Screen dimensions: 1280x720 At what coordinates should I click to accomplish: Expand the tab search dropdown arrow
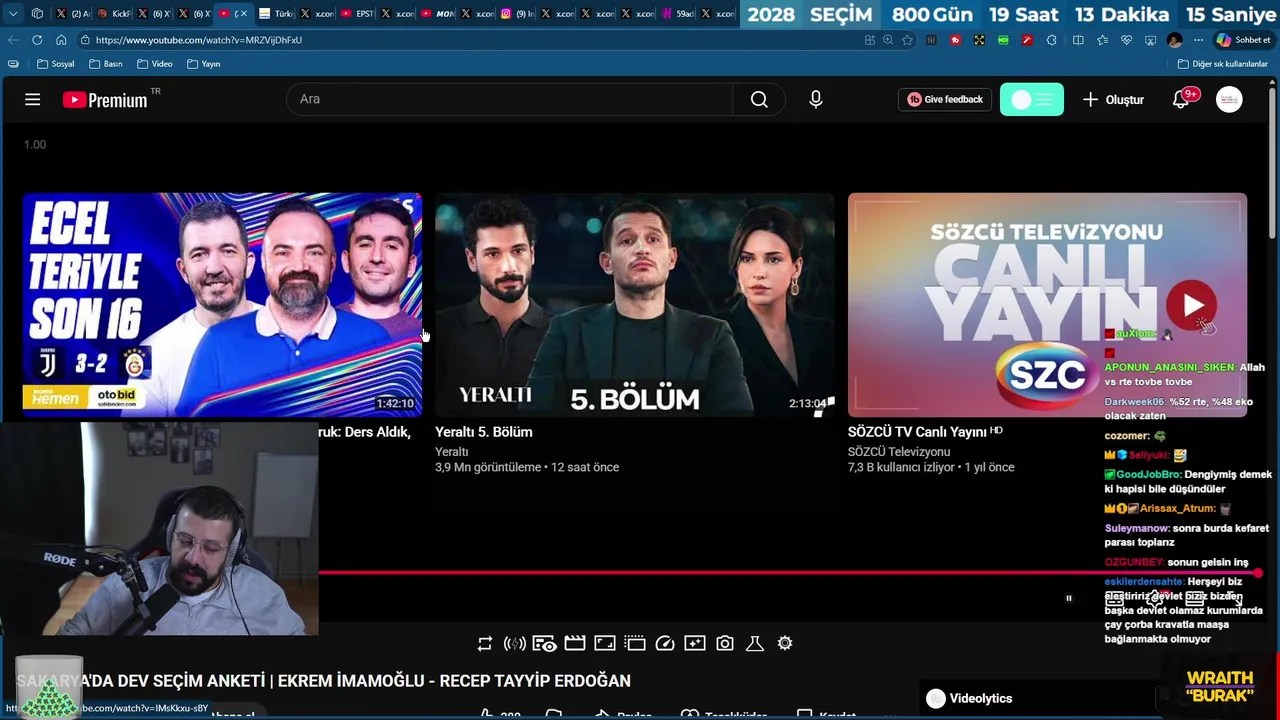click(13, 14)
